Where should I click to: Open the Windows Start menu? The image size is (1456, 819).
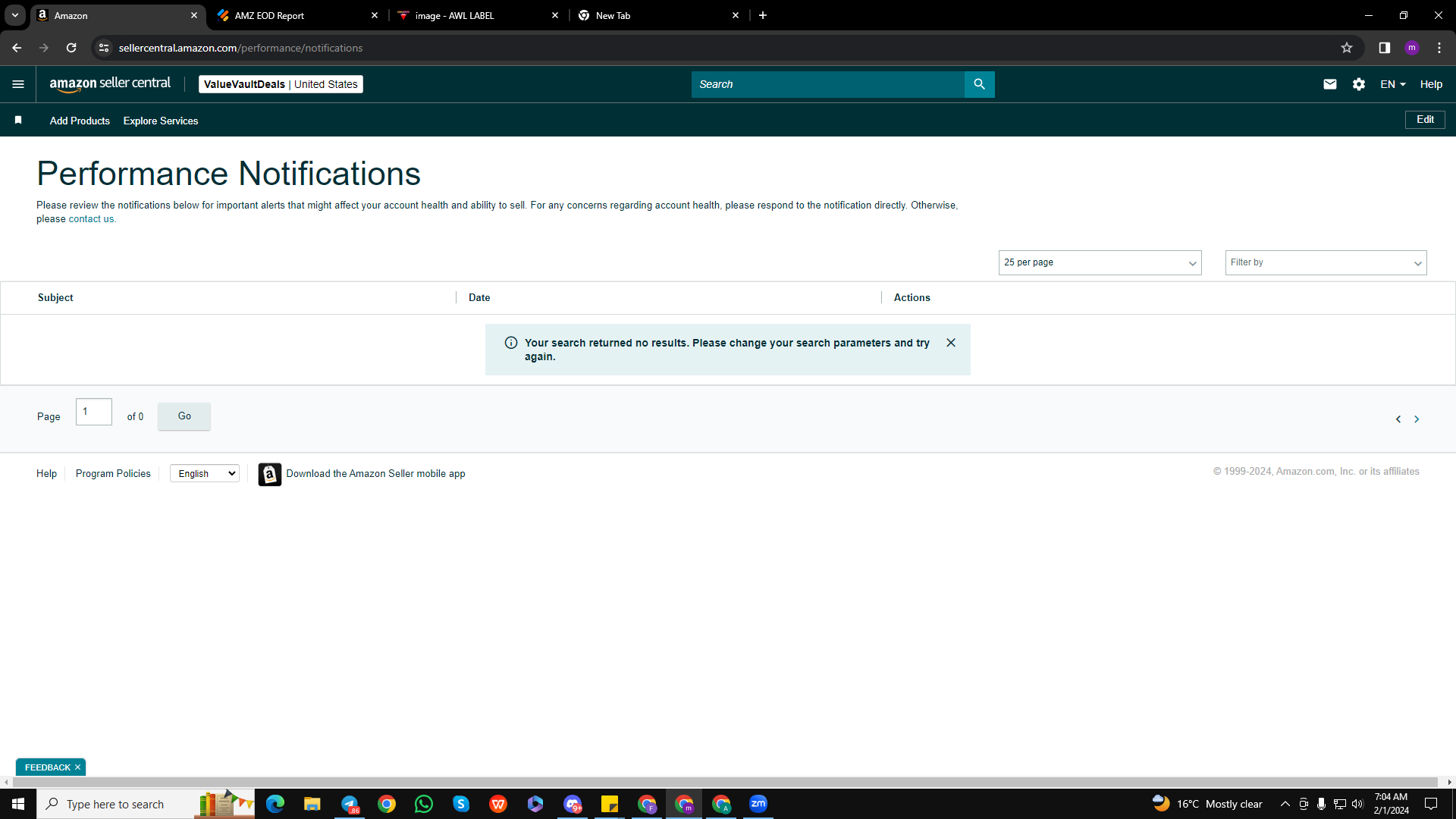click(x=18, y=804)
